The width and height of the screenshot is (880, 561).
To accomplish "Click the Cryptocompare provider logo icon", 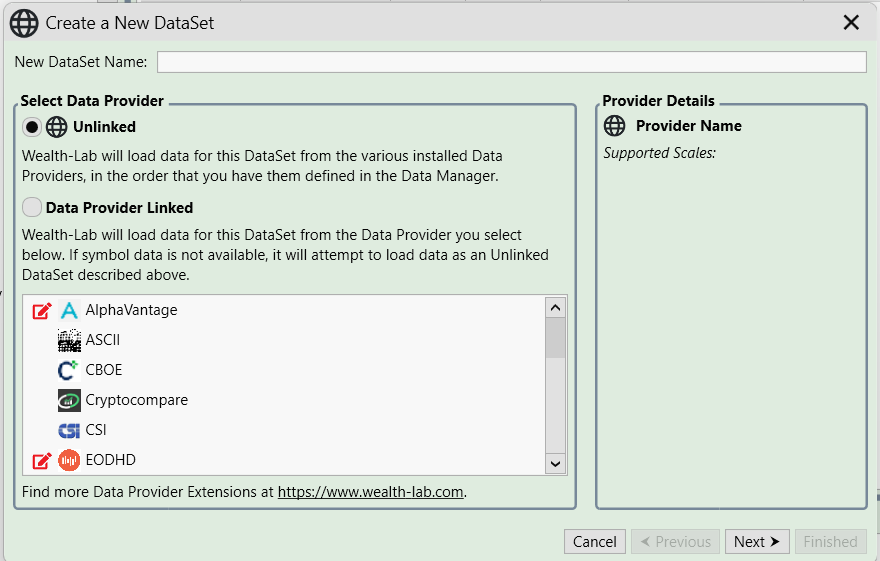I will click(69, 400).
